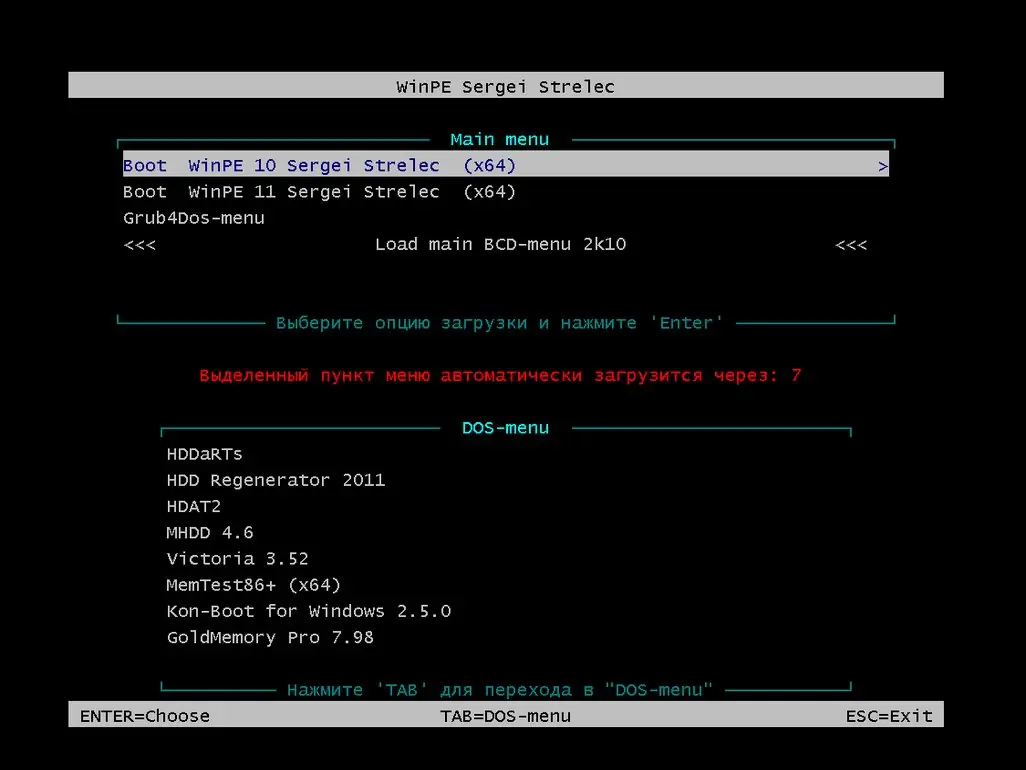Click the DOS-menu section heading
Image resolution: width=1026 pixels, height=770 pixels.
[505, 428]
